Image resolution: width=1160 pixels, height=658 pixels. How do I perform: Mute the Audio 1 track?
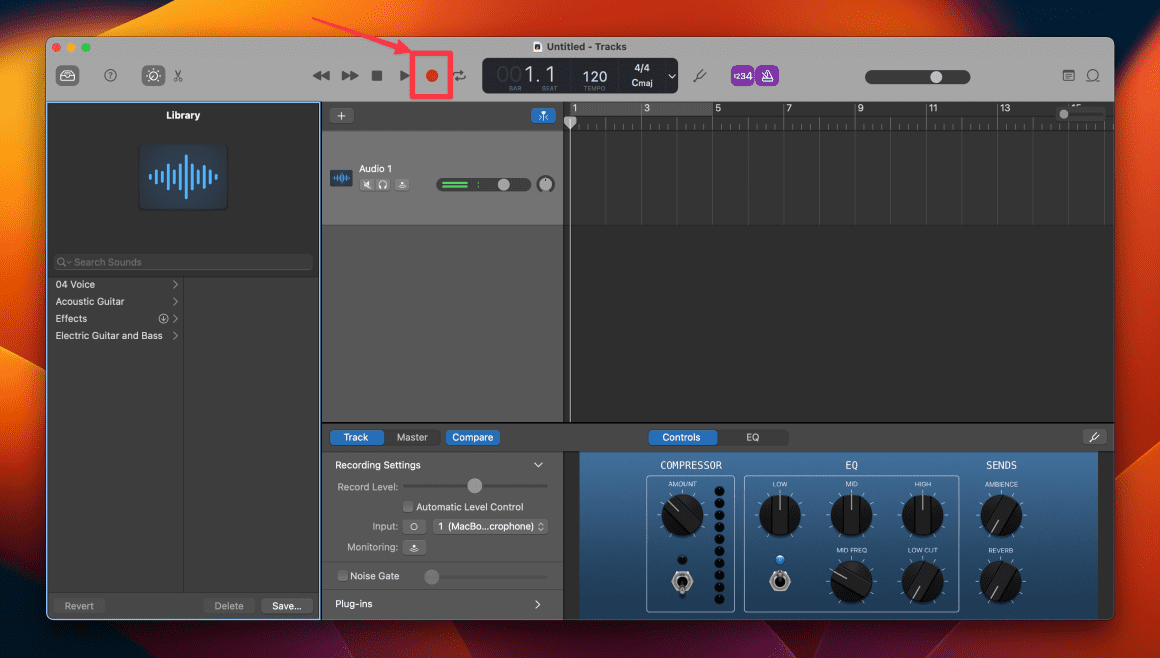click(367, 184)
